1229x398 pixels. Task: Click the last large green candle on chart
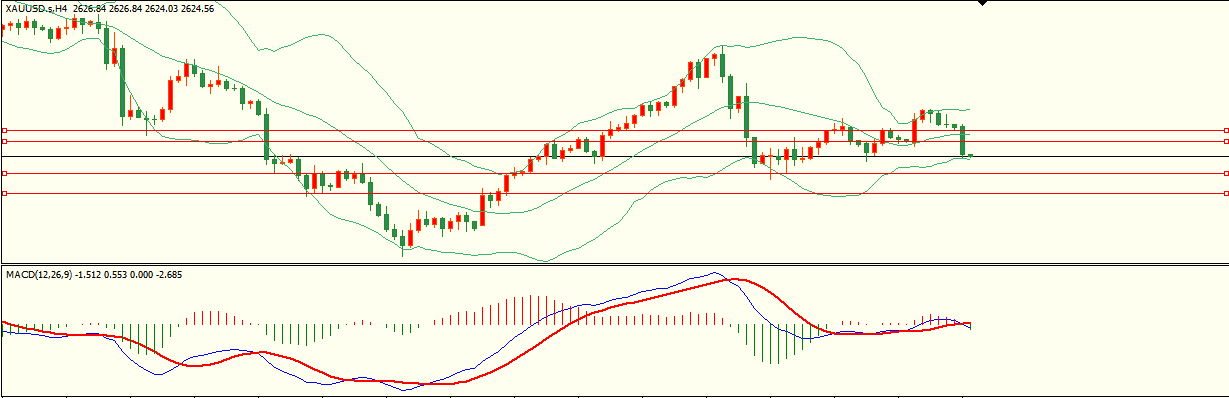pos(963,141)
